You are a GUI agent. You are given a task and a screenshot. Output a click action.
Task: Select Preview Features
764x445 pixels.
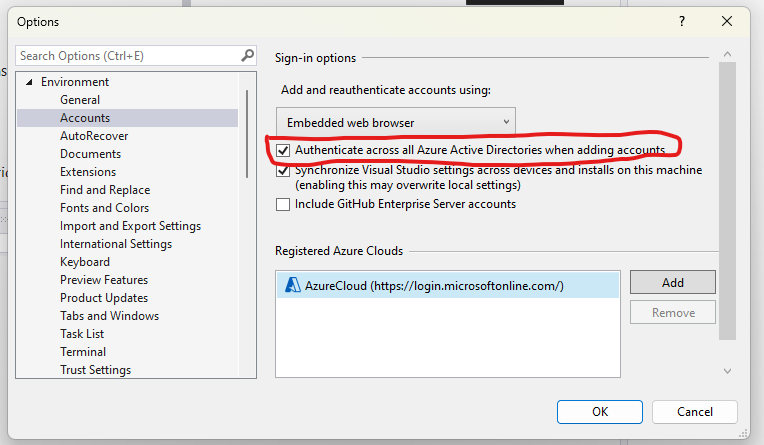[104, 280]
